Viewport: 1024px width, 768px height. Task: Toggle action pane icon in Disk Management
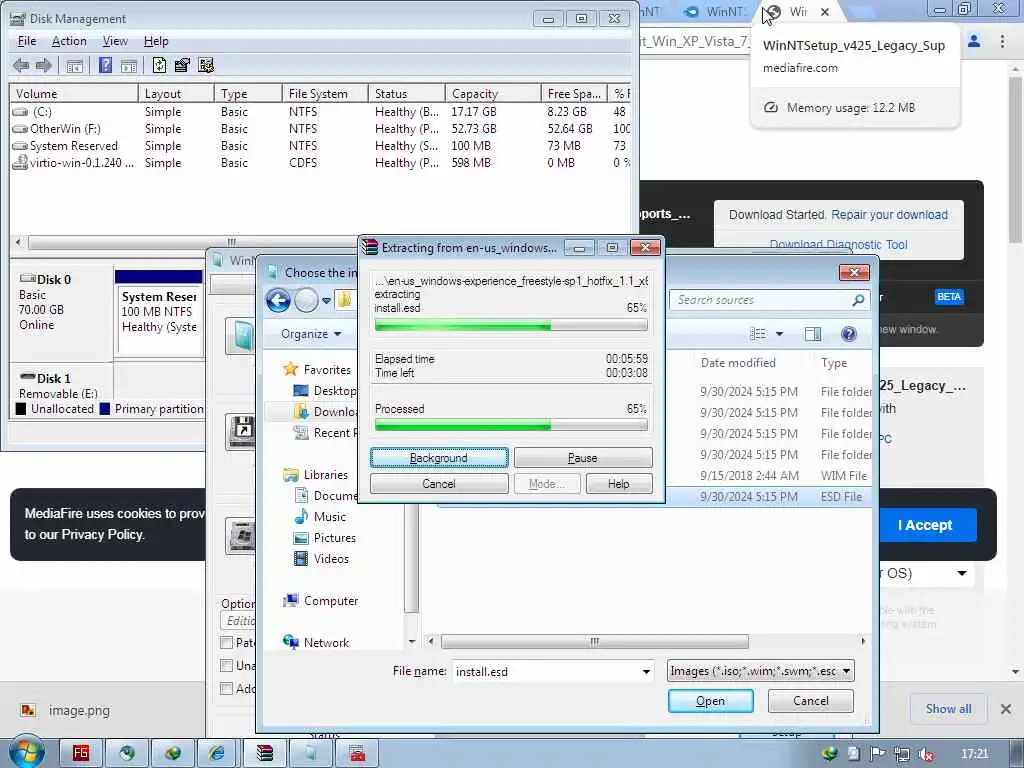tap(129, 65)
